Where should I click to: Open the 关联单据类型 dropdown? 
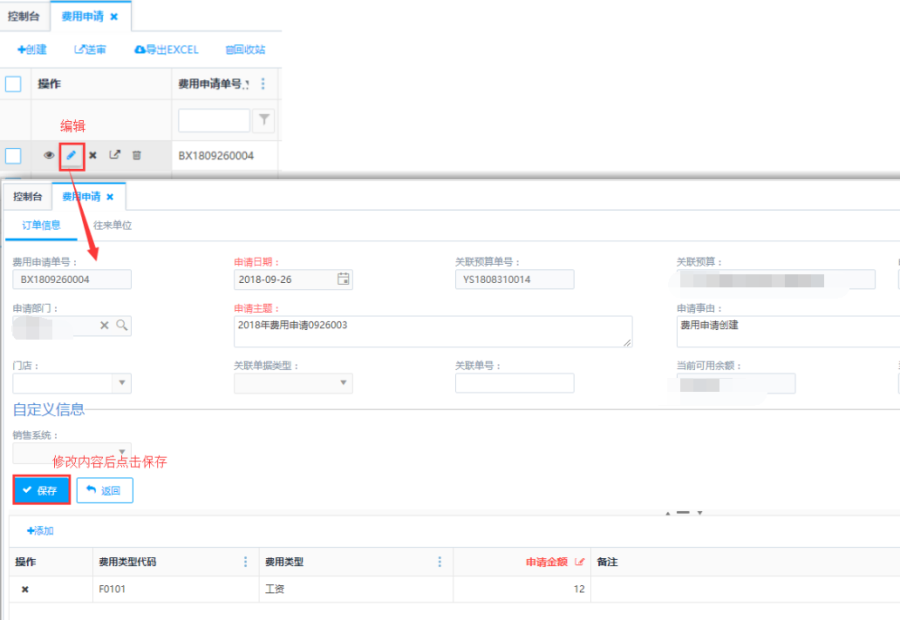tap(344, 383)
